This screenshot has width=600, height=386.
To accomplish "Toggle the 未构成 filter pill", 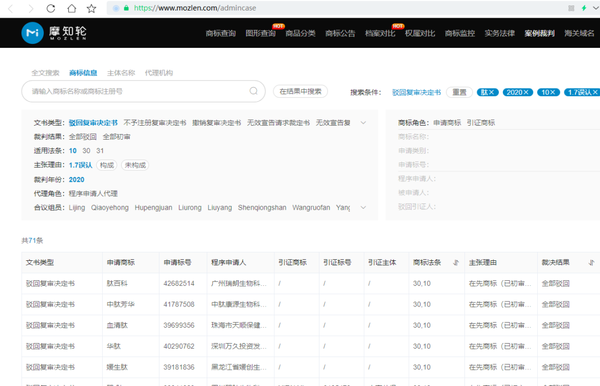I will point(135,165).
